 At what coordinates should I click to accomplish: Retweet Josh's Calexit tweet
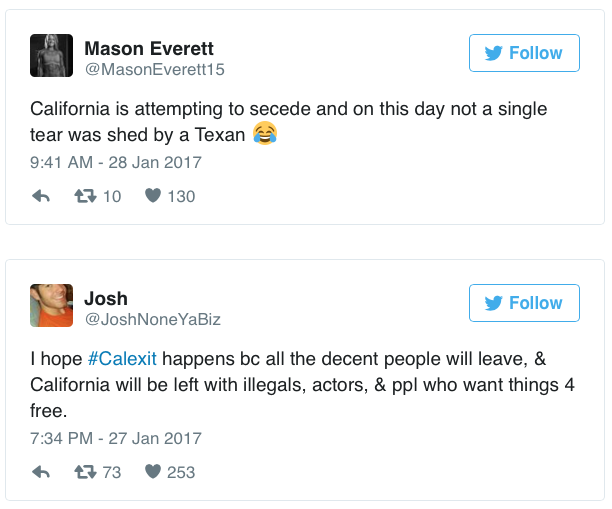pyautogui.click(x=85, y=472)
